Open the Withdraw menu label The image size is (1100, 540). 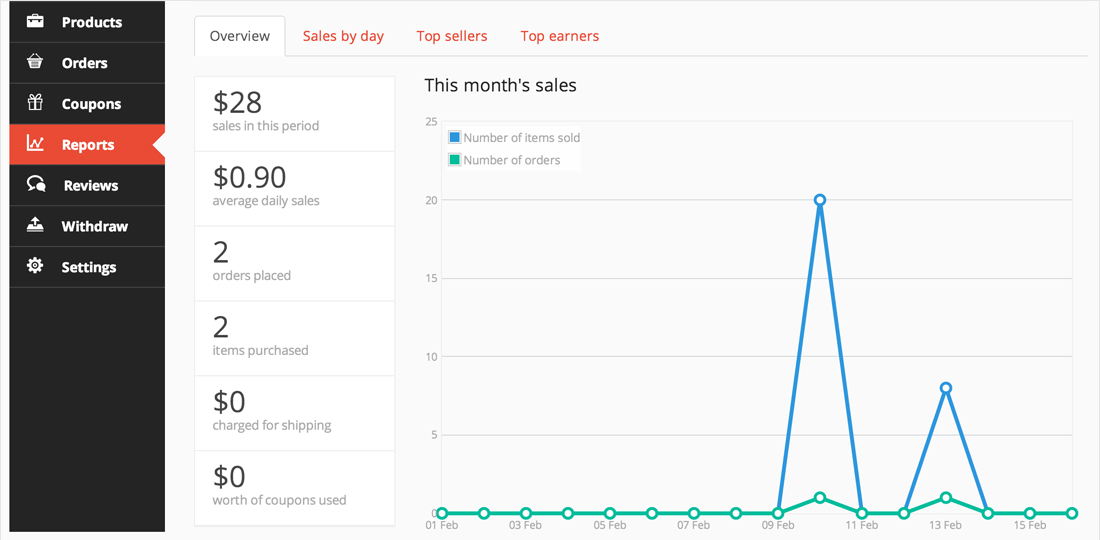pos(95,226)
